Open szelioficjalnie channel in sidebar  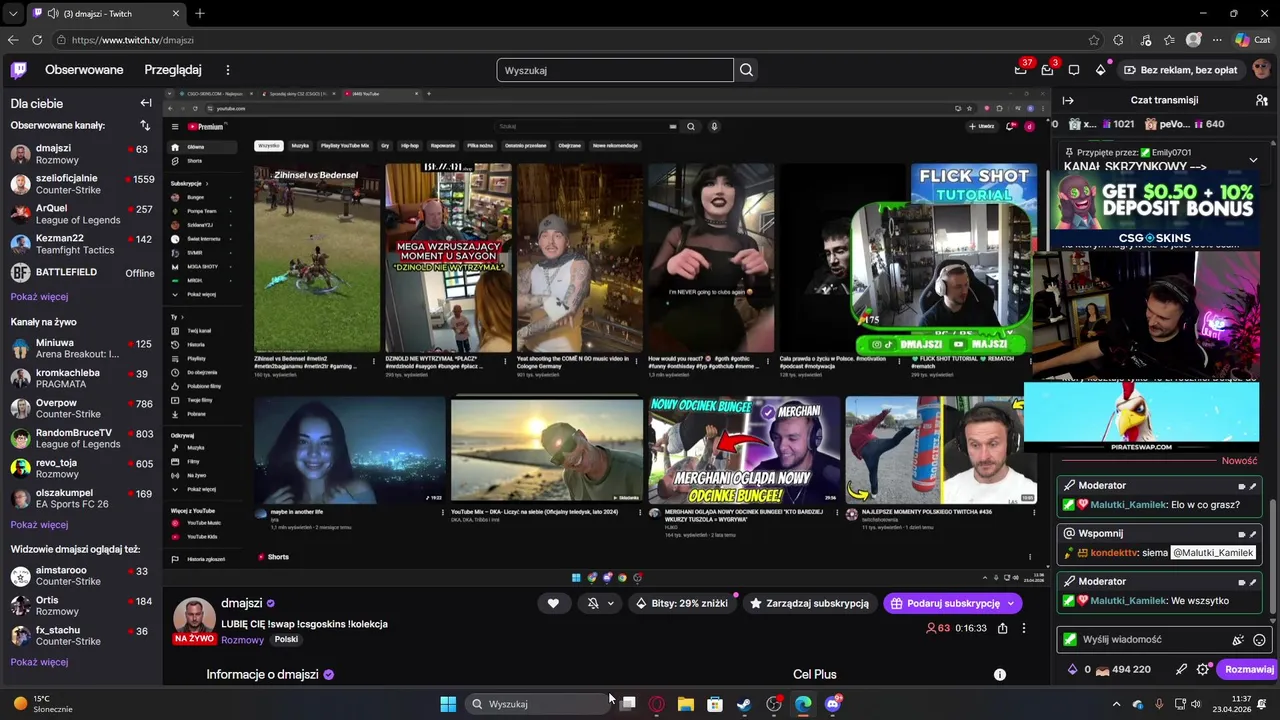[x=81, y=184]
